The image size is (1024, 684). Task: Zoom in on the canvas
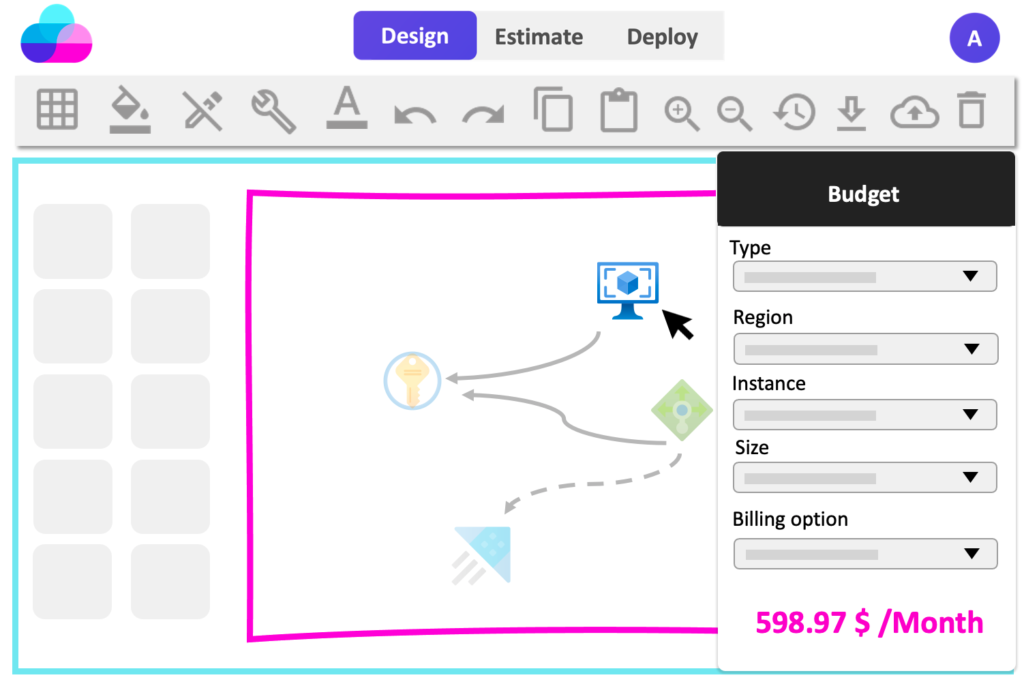click(x=681, y=114)
